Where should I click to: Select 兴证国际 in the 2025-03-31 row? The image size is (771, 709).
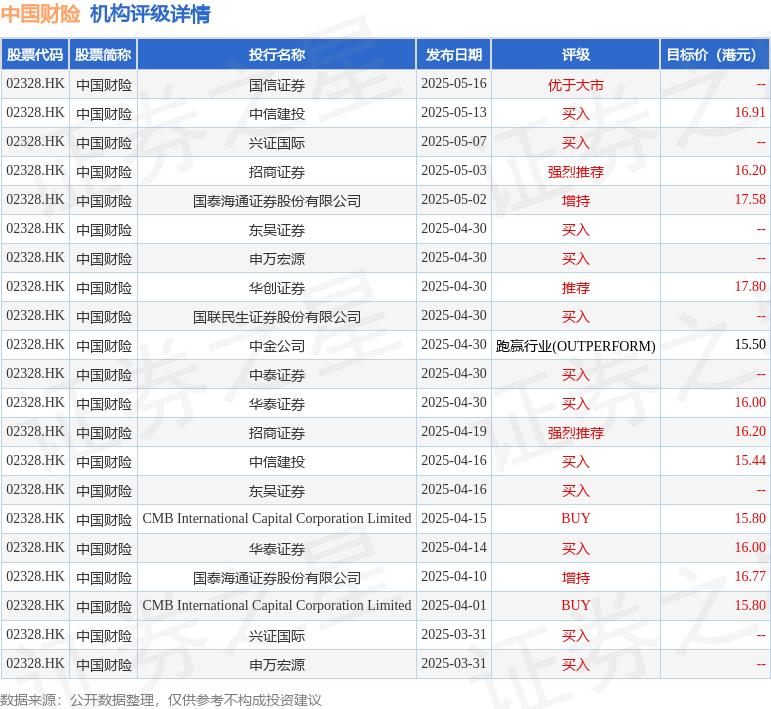coord(277,636)
